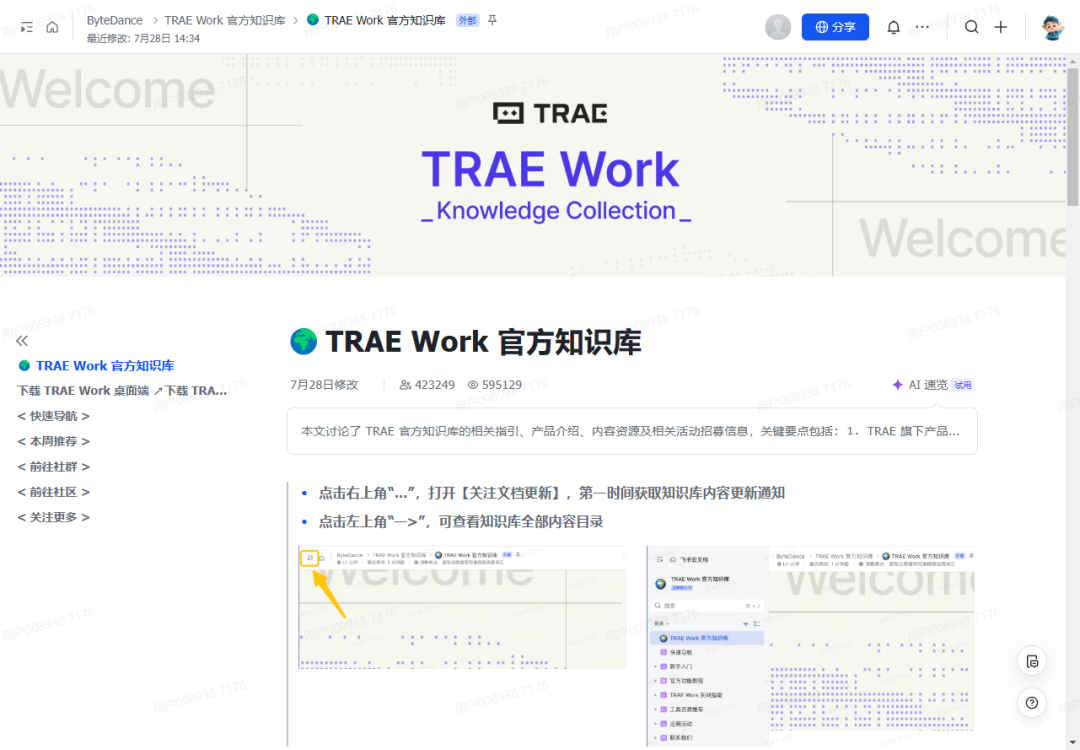
Task: Open the floating document tools icon
Action: 1032,662
